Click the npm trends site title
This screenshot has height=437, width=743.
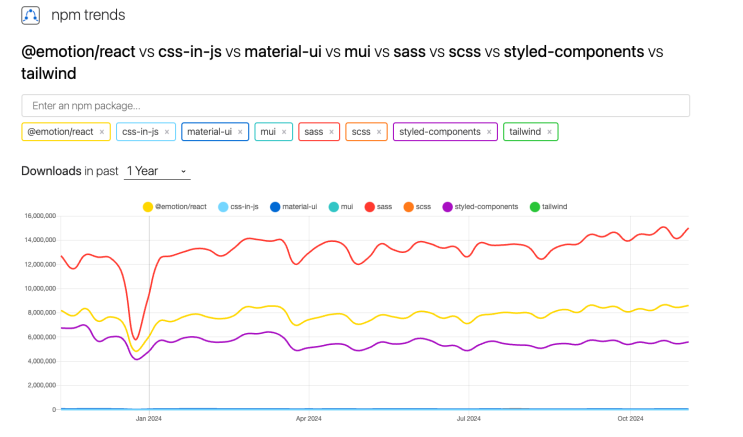coord(88,16)
